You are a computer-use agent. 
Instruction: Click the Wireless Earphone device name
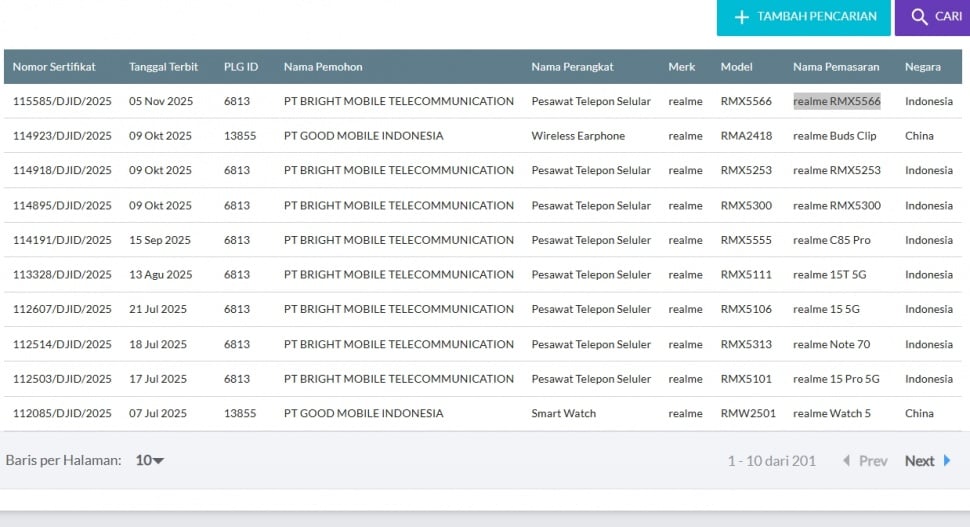pyautogui.click(x=578, y=135)
